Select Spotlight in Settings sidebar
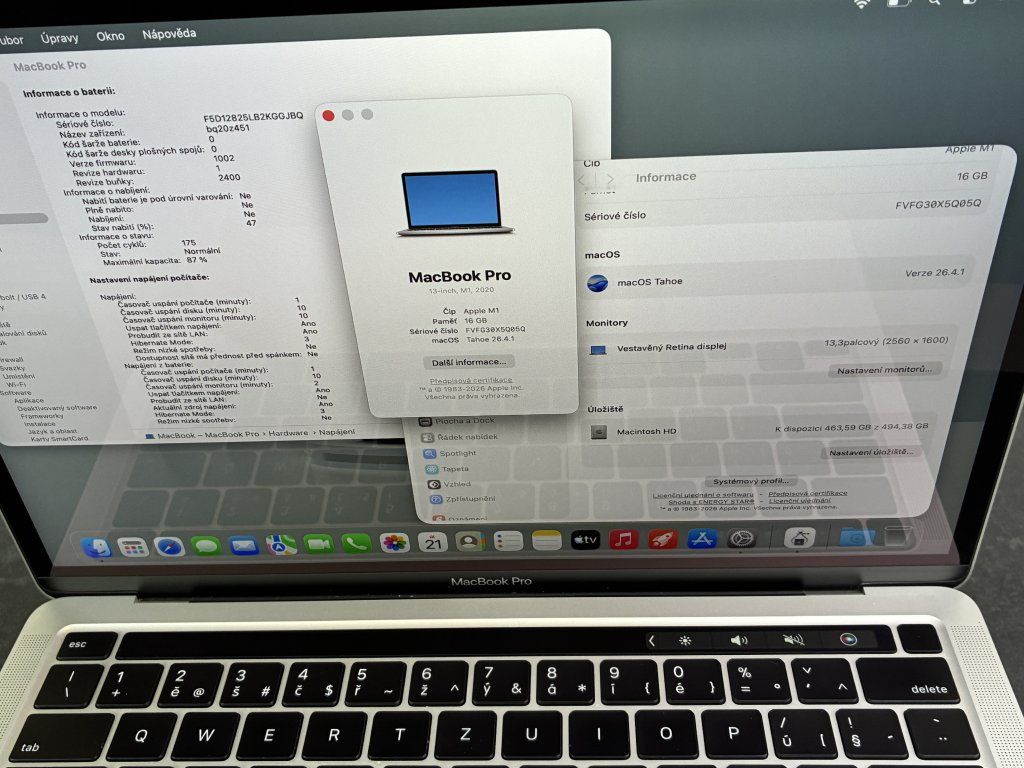Viewport: 1024px width, 768px height. [451, 453]
